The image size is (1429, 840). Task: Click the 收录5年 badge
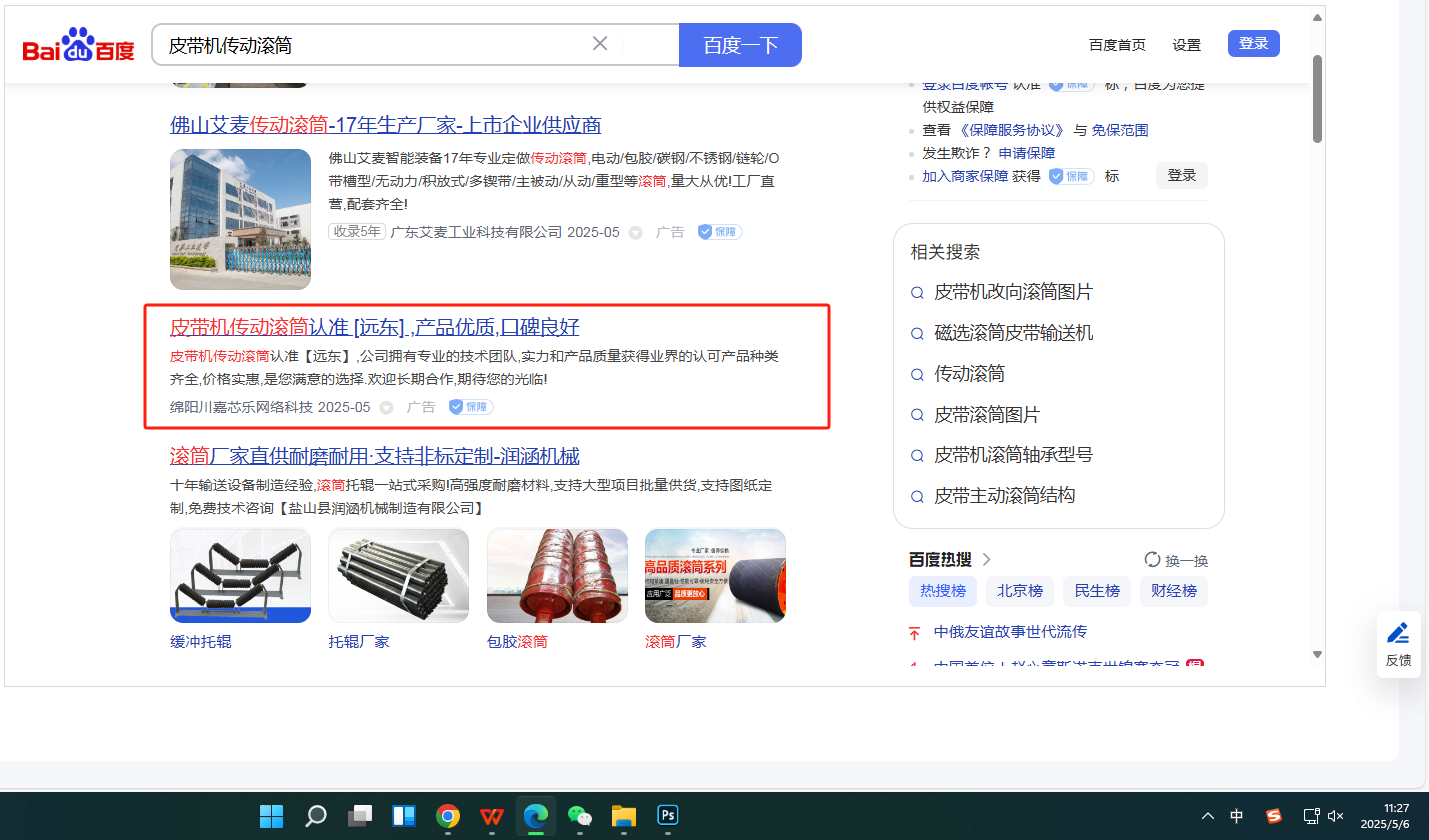click(x=357, y=232)
